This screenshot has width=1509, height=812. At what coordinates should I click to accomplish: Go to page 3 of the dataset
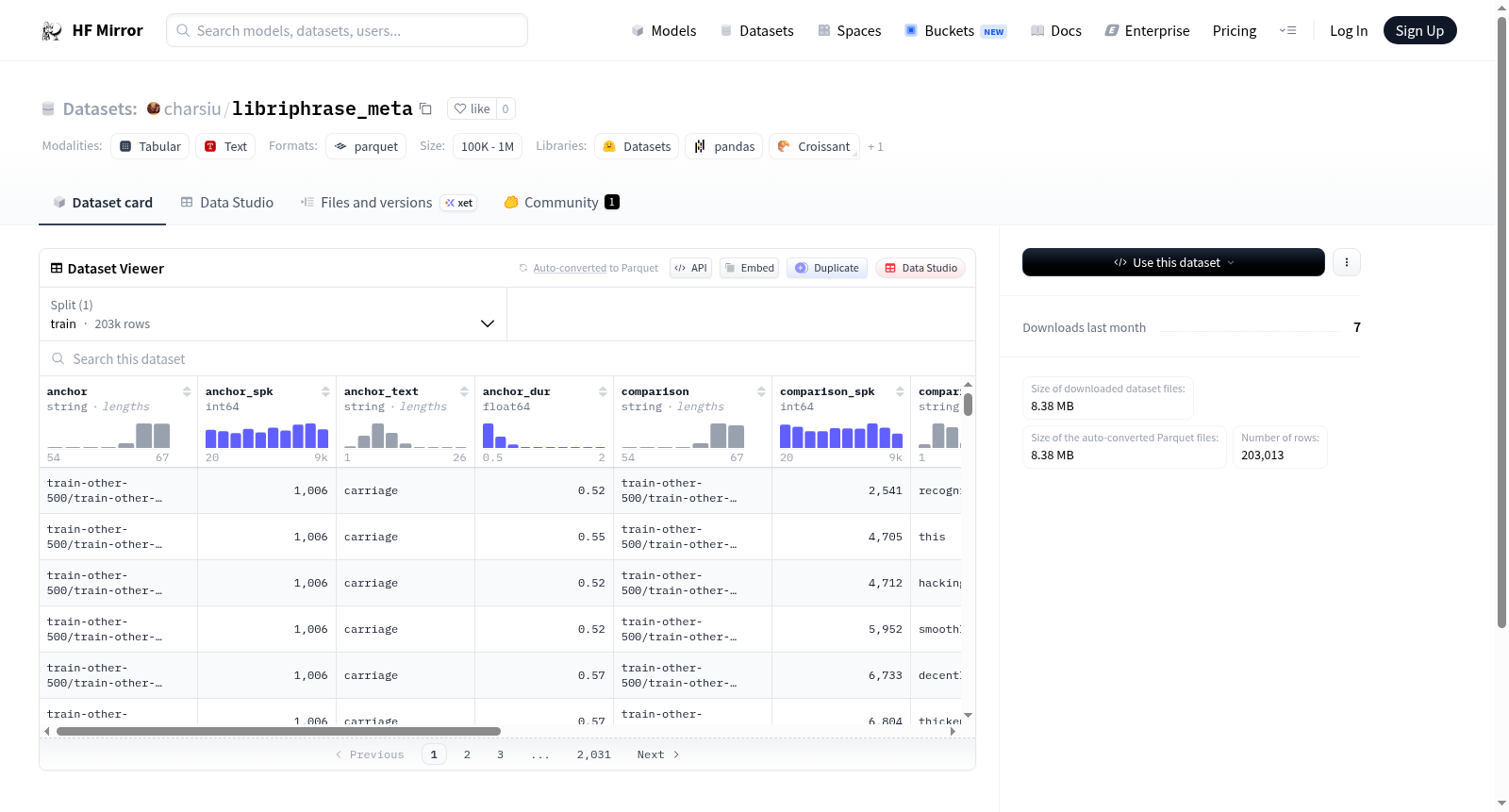click(500, 754)
